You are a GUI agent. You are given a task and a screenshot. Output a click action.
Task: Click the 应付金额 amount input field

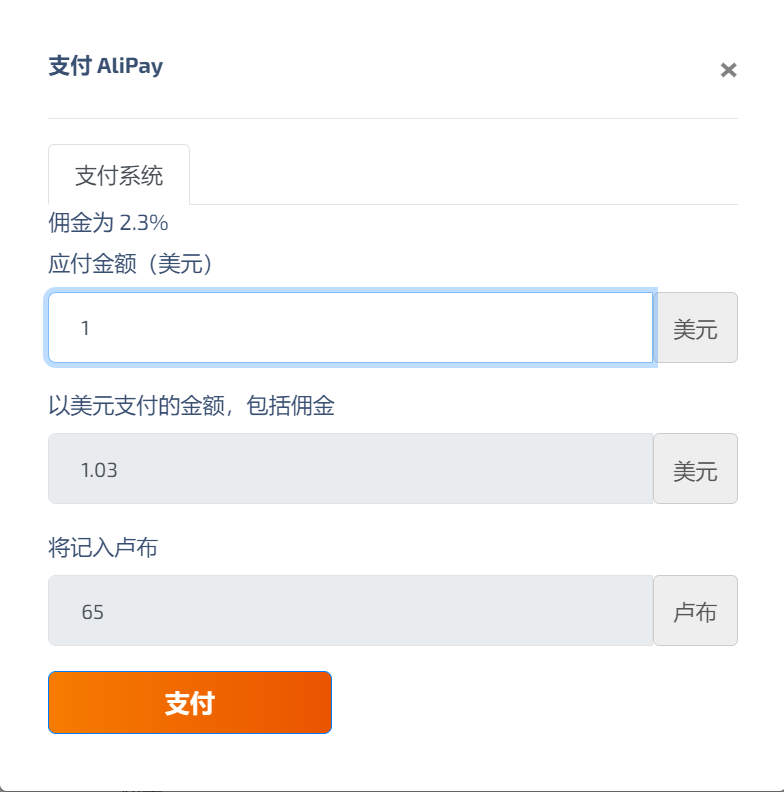tap(350, 328)
